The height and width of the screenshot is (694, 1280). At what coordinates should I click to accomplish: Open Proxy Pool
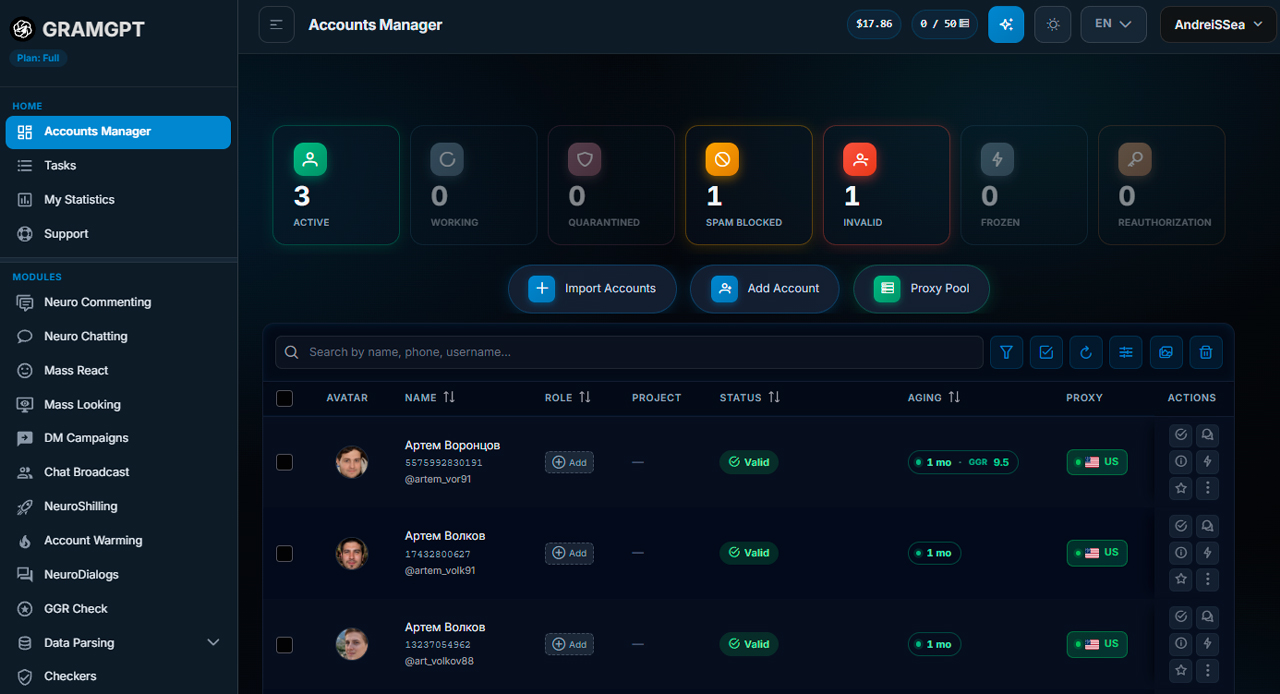(x=922, y=288)
